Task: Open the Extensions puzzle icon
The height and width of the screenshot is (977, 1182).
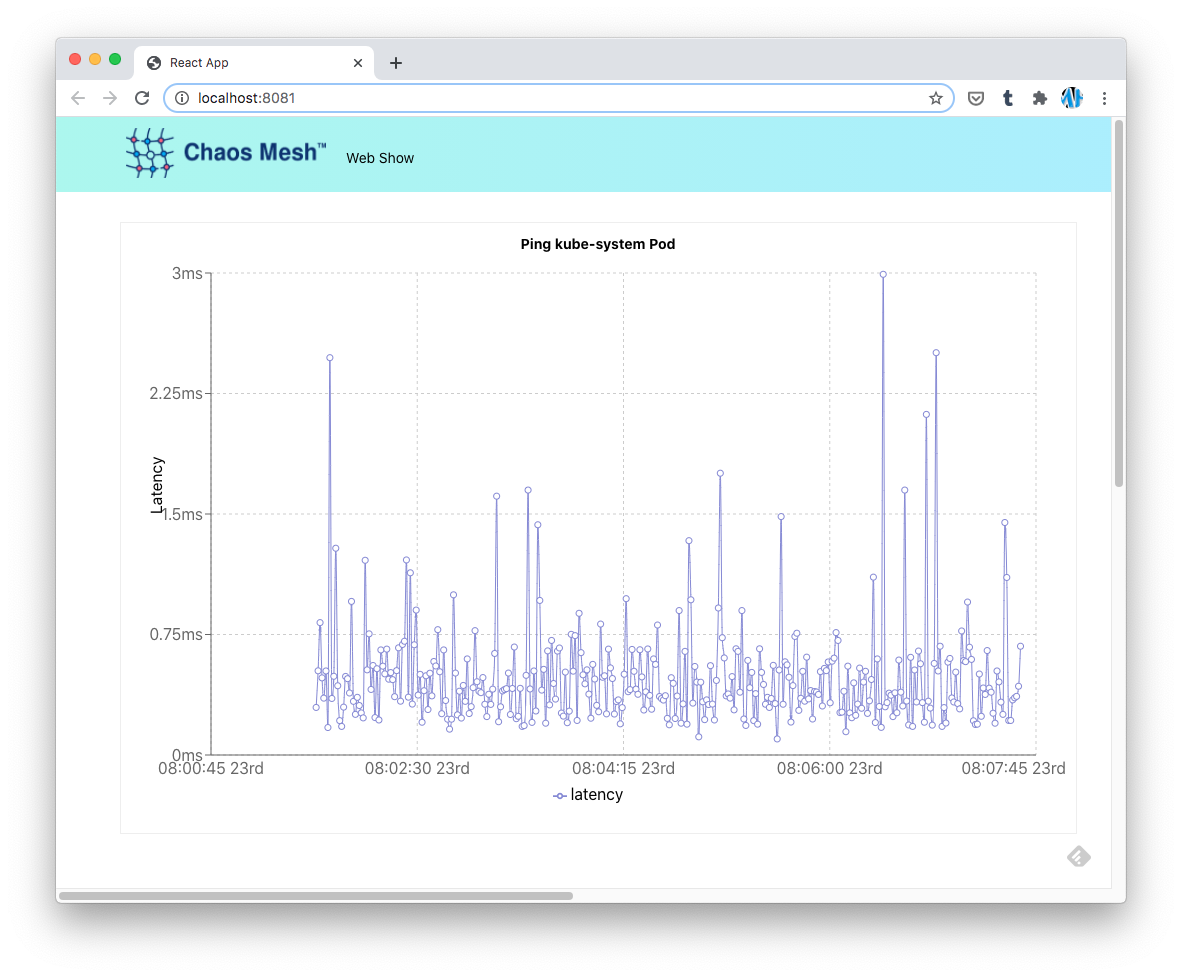Action: tap(1040, 98)
